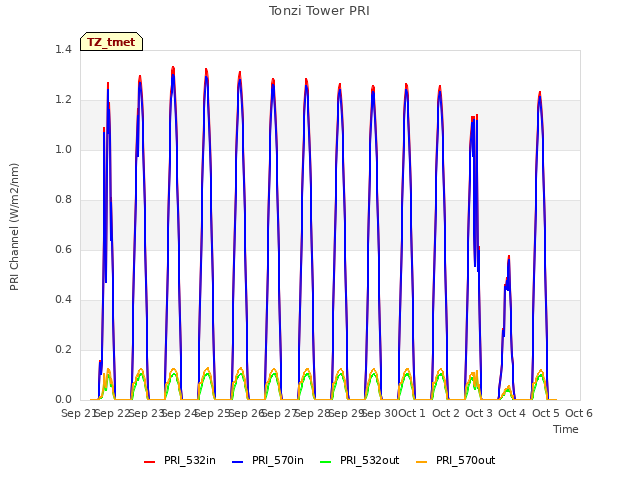Click the low Oct 4 peak near 0.58
Screen dimensions: 640x480
[509, 257]
